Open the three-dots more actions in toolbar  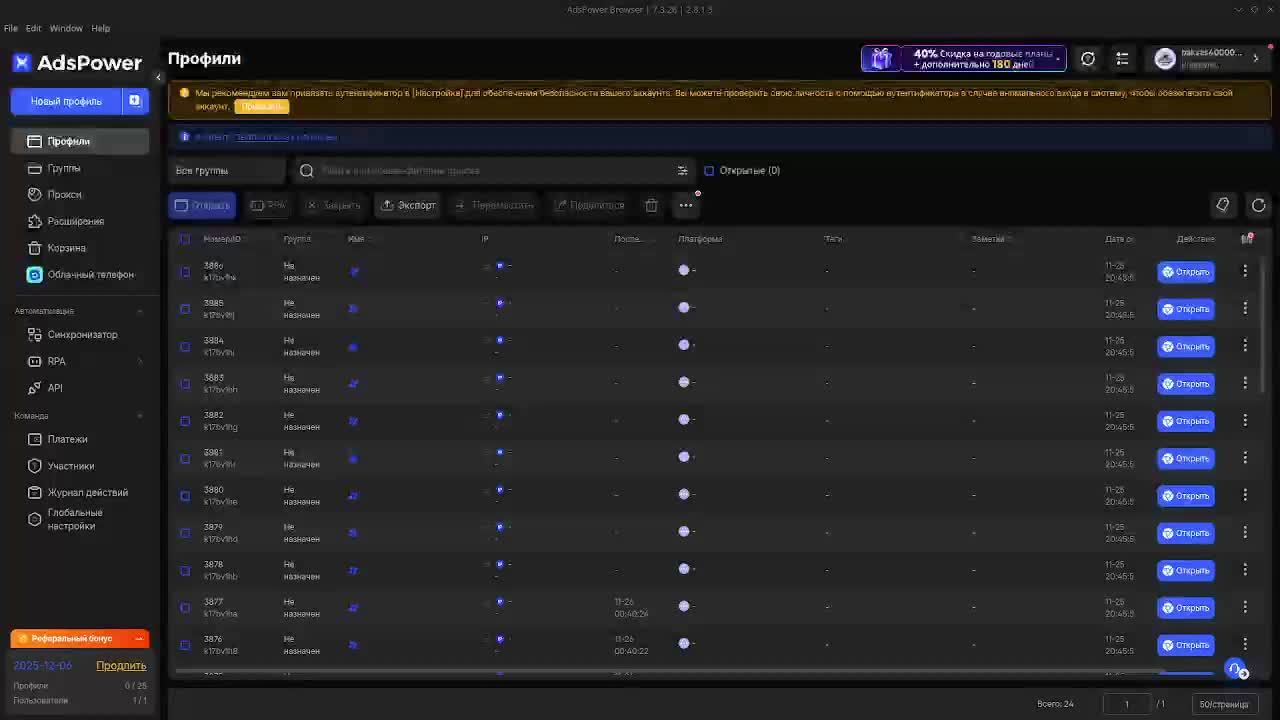(686, 205)
